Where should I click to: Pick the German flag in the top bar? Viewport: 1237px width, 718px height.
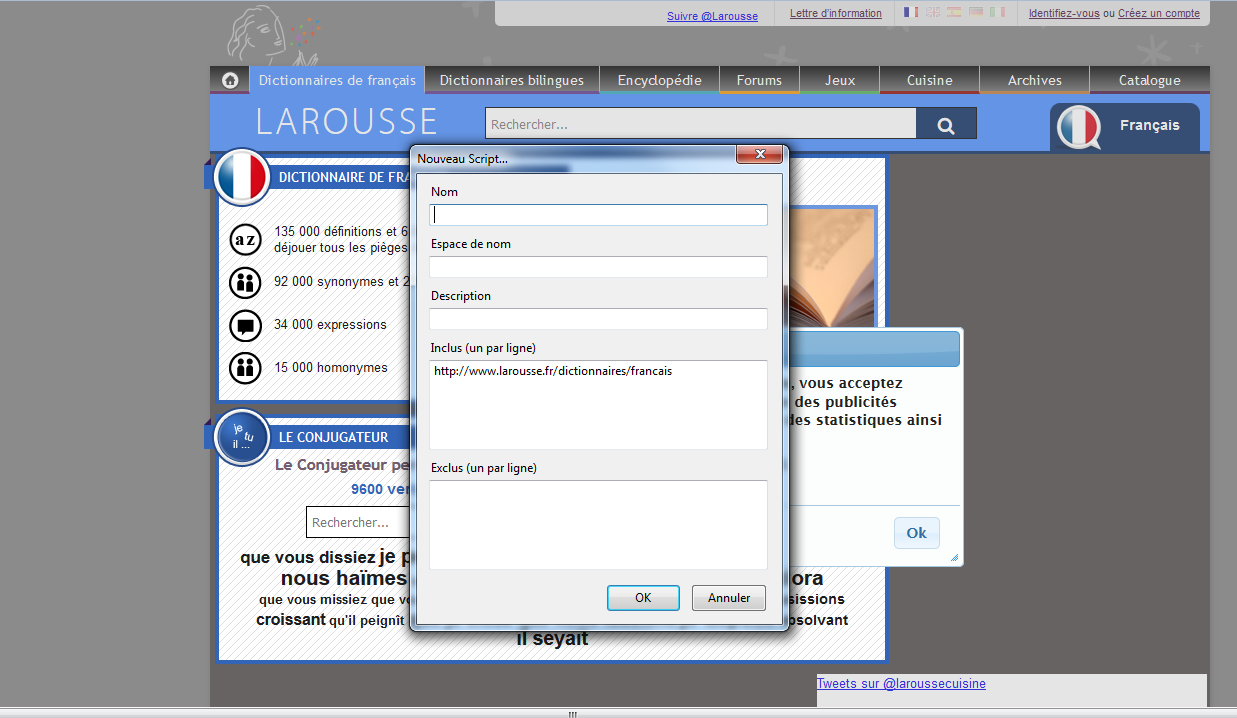(x=976, y=13)
